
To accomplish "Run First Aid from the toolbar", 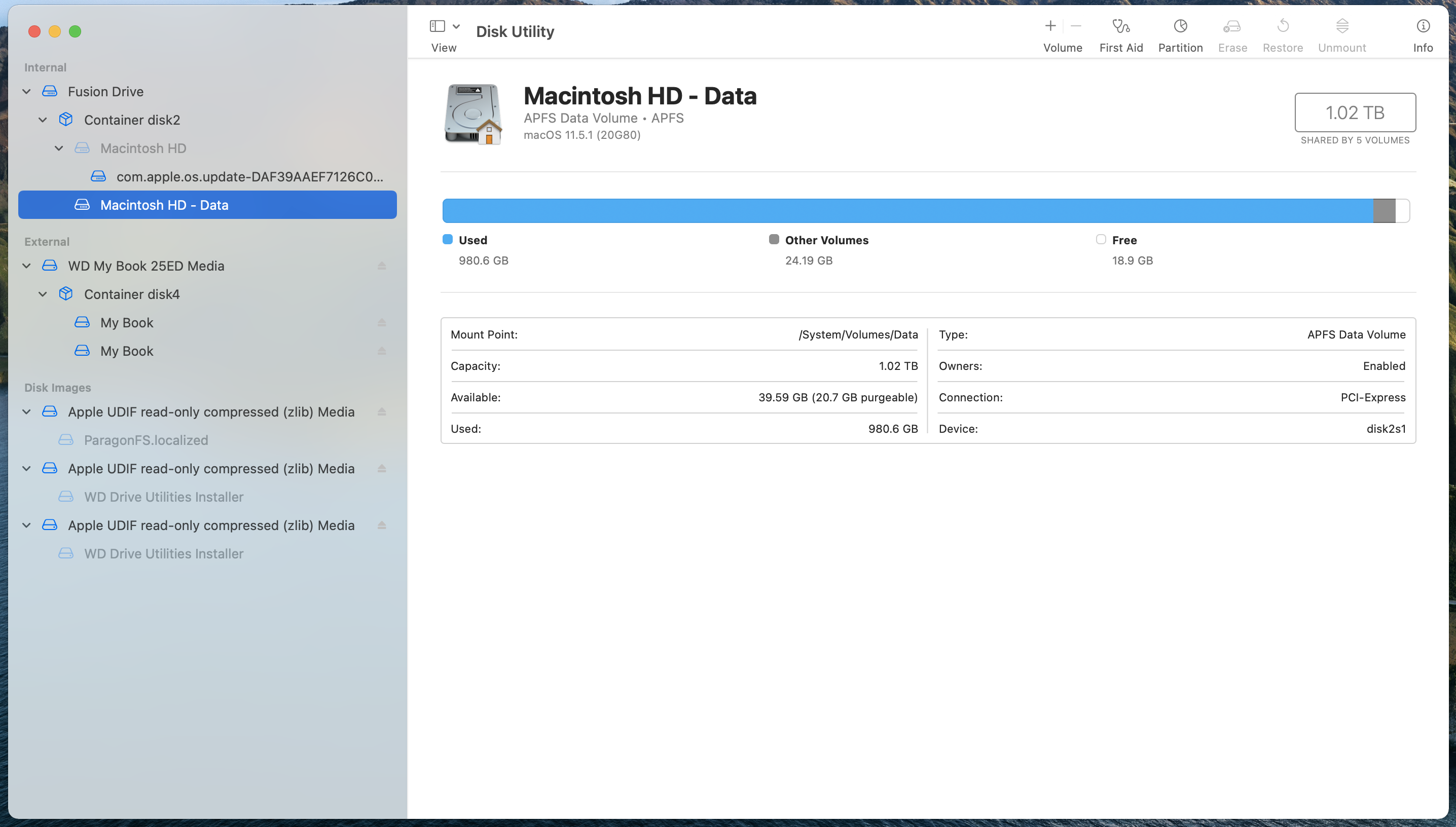I will (1120, 27).
